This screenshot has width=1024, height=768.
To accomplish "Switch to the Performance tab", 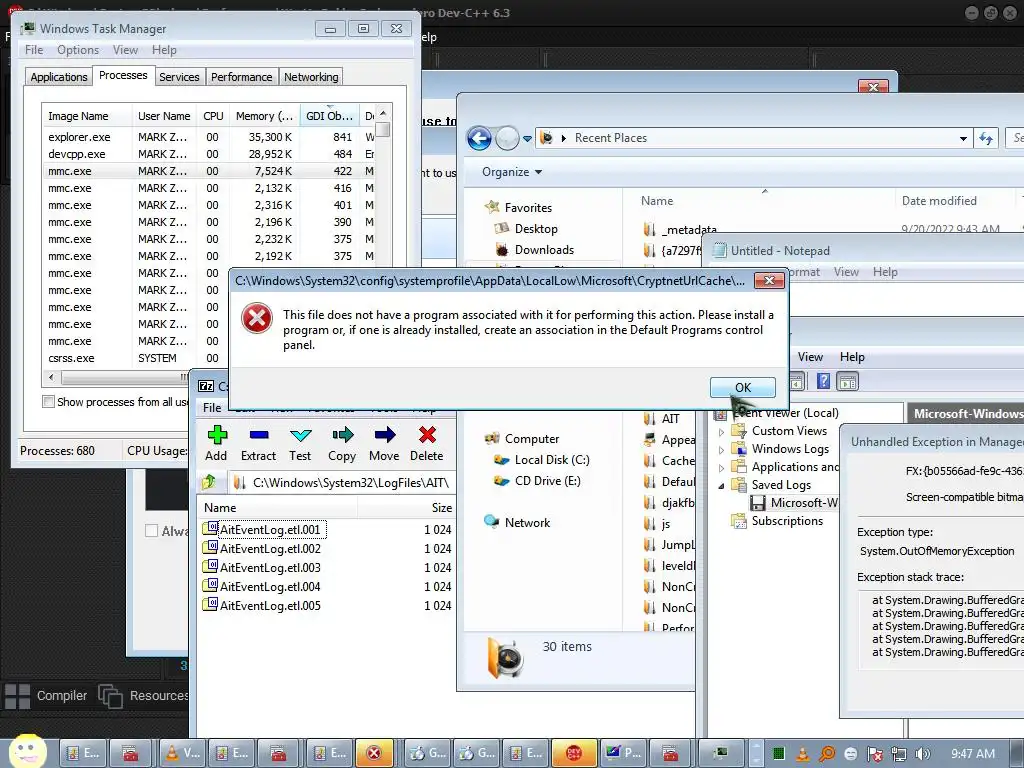I will (x=242, y=77).
